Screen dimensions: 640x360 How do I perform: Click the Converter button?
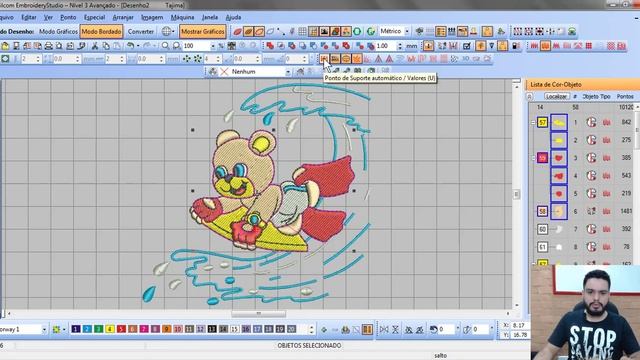point(141,31)
